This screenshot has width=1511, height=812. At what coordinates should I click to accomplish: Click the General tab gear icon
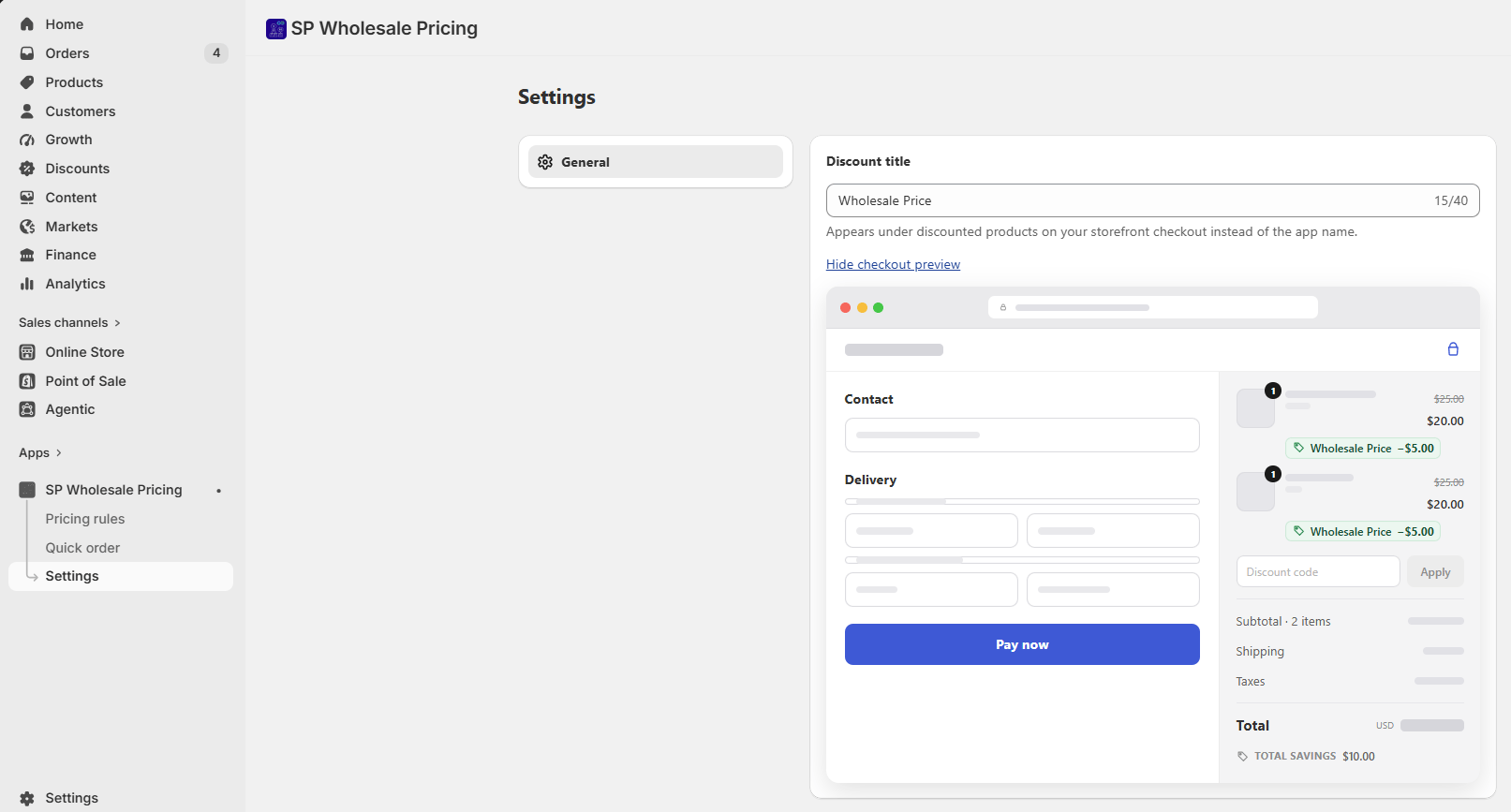pyautogui.click(x=545, y=162)
